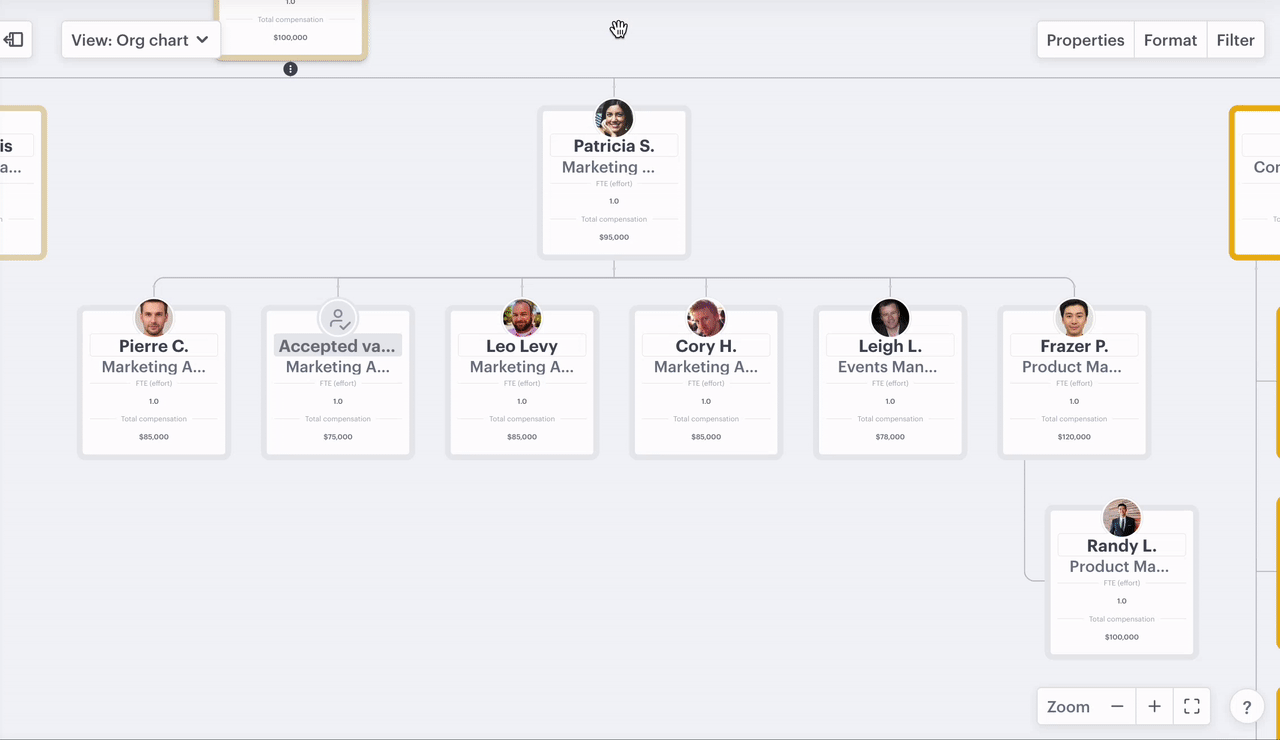Select Pierre C. avatar
1280x740 pixels.
click(154, 319)
